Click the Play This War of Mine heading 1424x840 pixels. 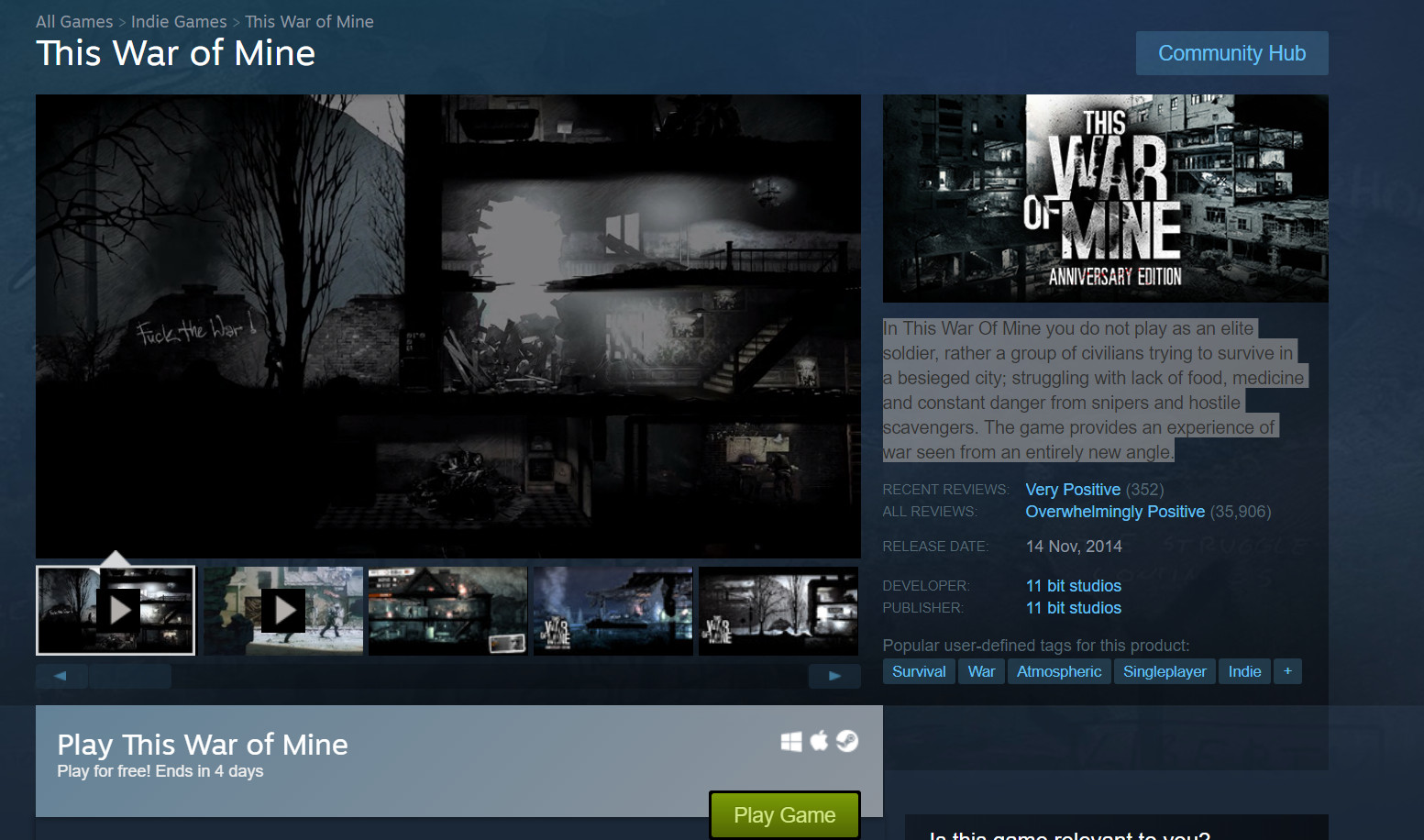point(203,745)
